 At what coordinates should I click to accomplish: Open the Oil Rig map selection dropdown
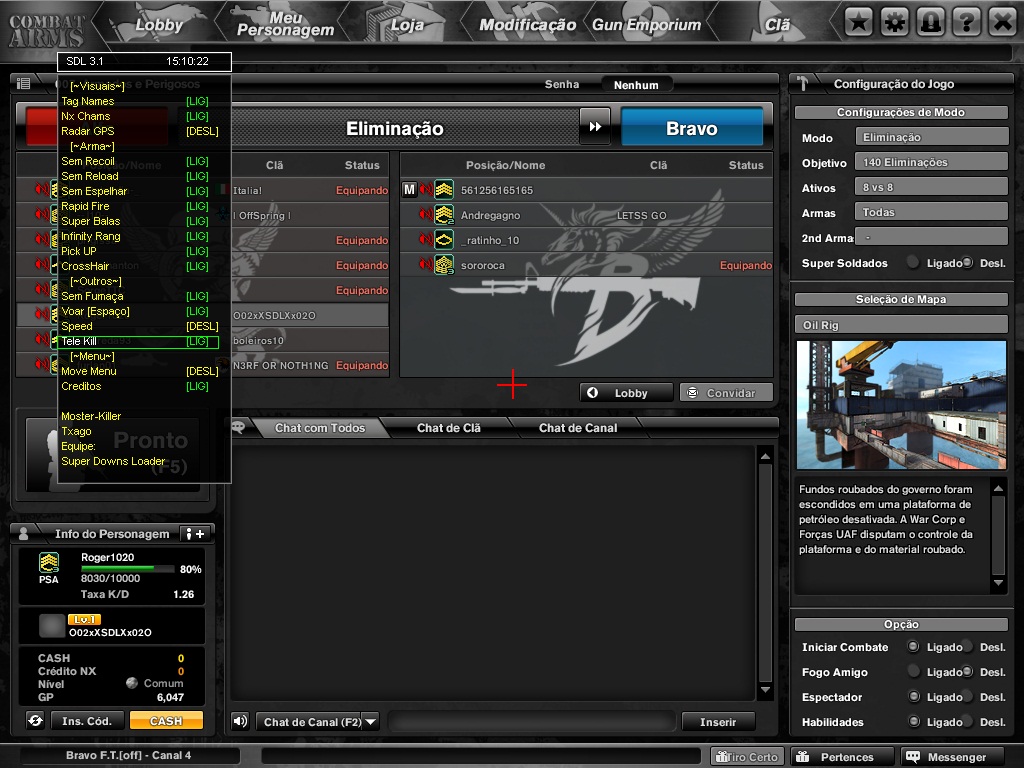(x=901, y=325)
